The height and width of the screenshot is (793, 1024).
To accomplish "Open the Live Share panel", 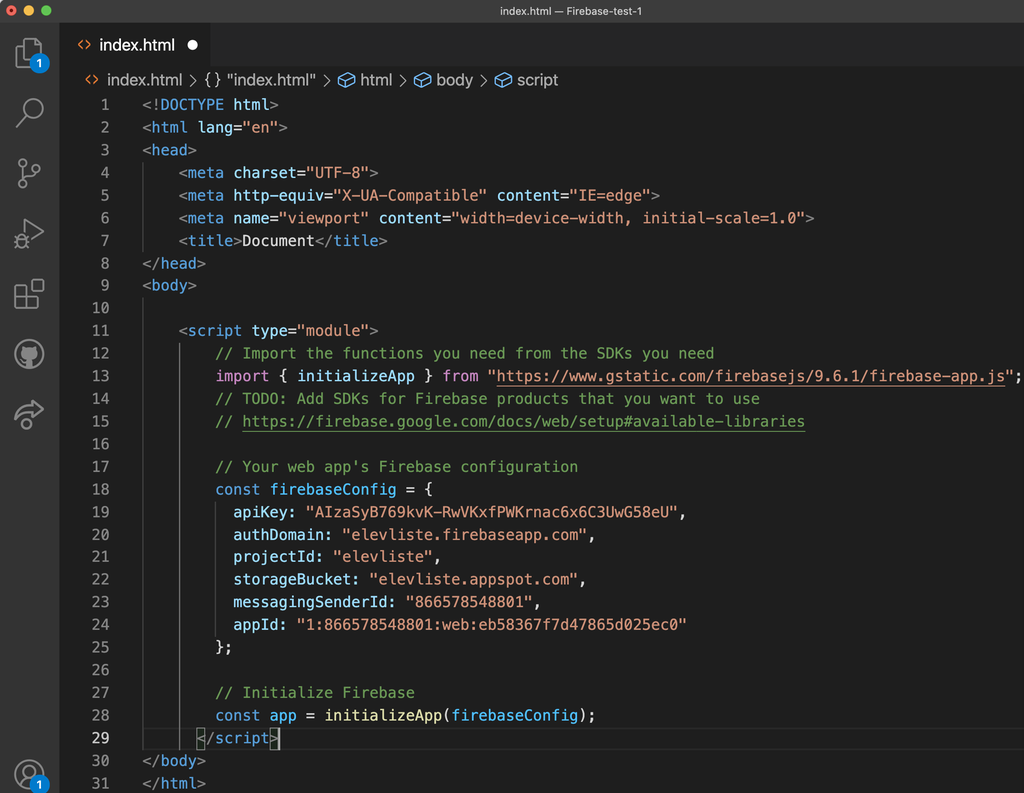I will (29, 413).
